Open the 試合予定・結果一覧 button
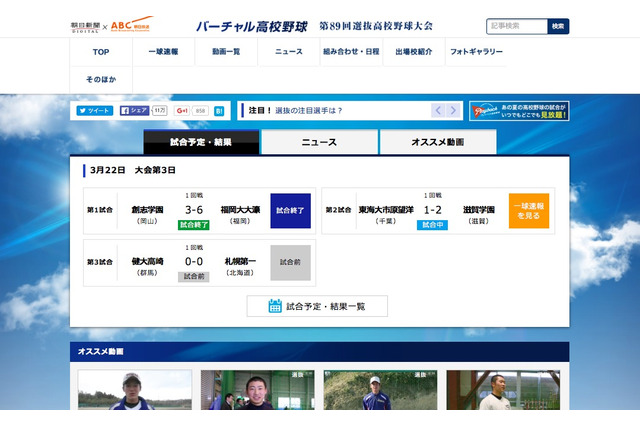 coord(317,306)
